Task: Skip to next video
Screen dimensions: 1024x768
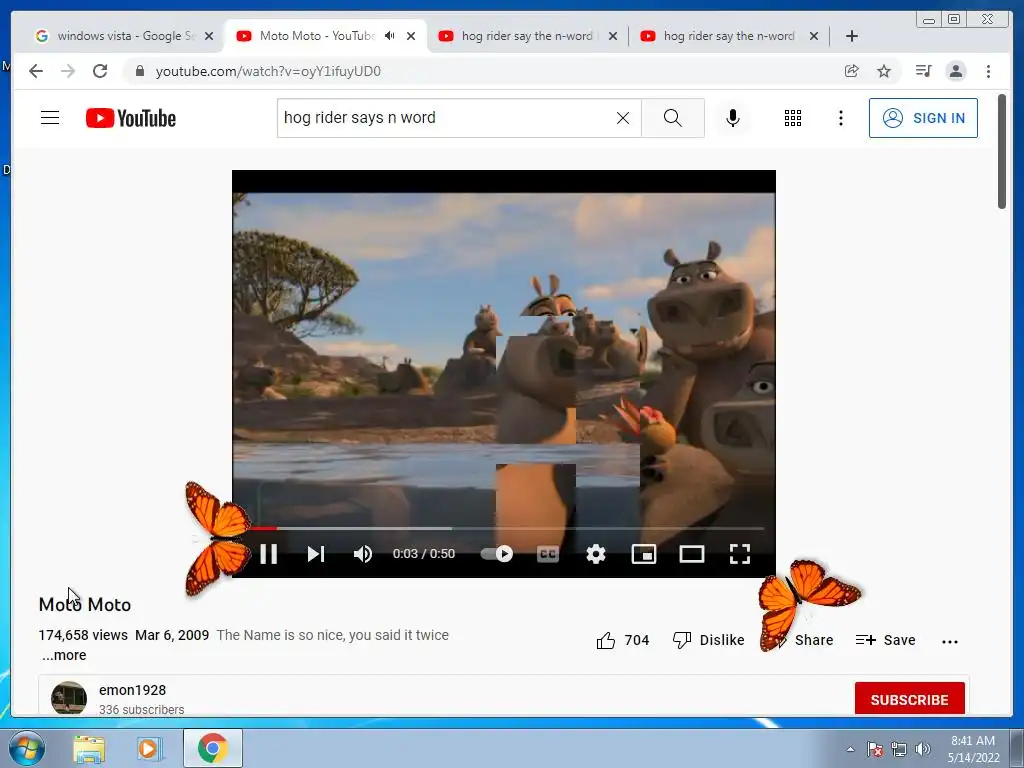Action: click(316, 554)
